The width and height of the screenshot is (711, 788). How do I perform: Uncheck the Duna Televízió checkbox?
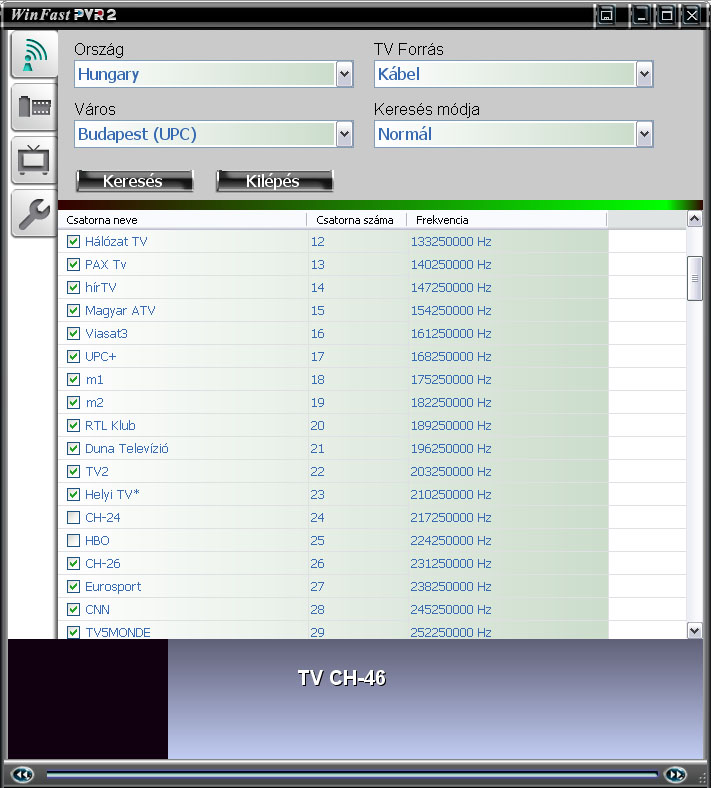click(73, 448)
